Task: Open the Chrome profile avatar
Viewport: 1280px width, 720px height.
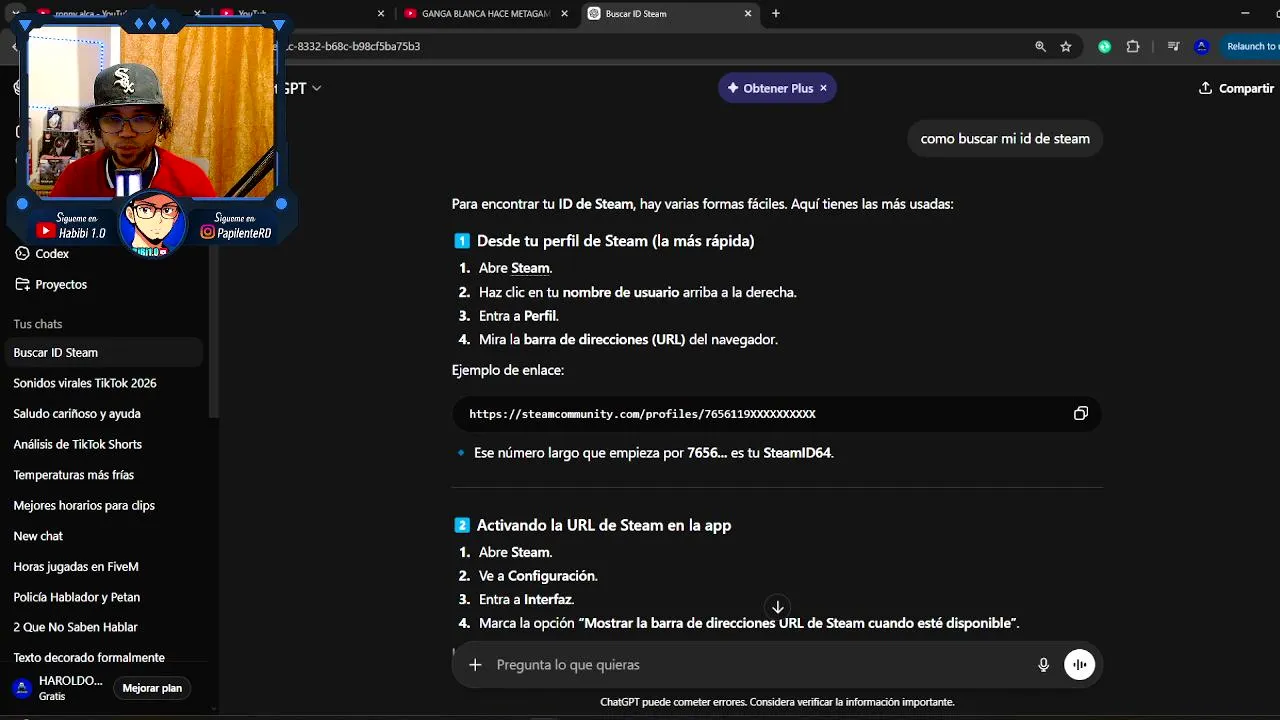Action: 1202,46
